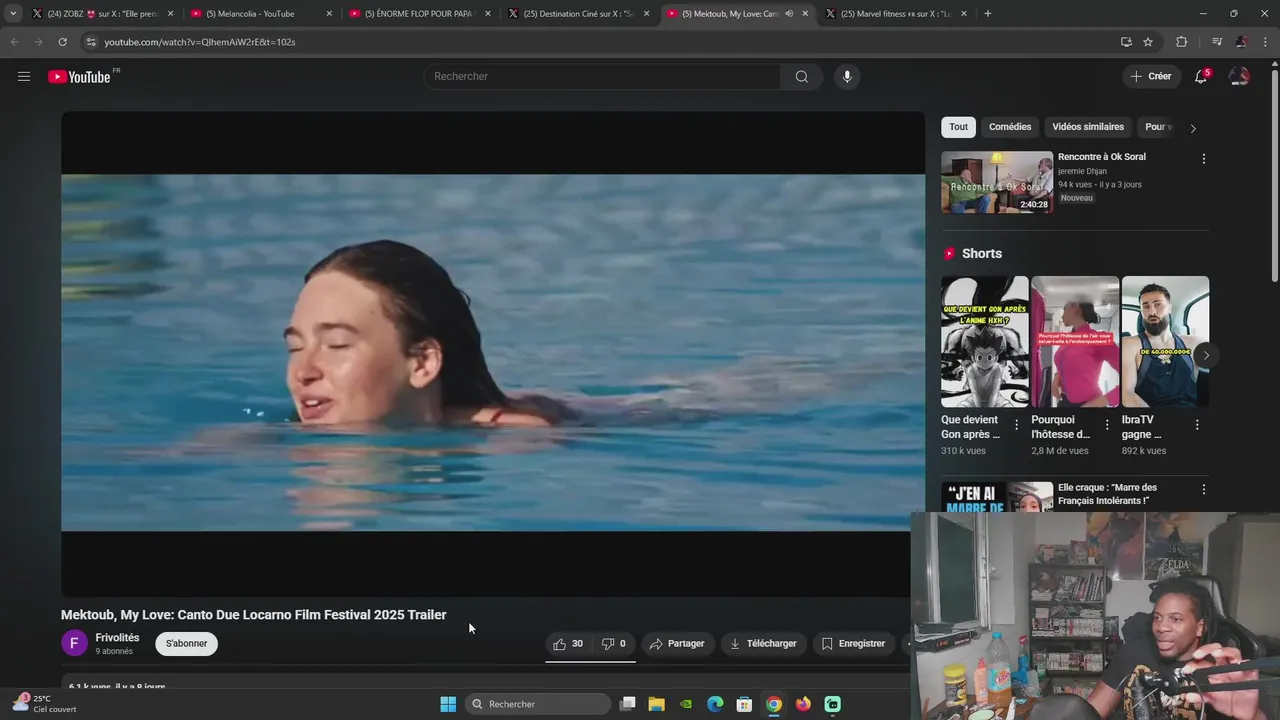Open Task View on taskbar
The height and width of the screenshot is (720, 1280).
click(x=627, y=704)
